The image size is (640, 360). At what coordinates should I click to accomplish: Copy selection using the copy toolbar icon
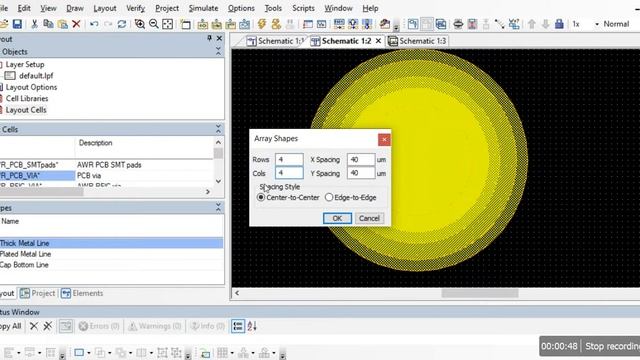click(48, 24)
